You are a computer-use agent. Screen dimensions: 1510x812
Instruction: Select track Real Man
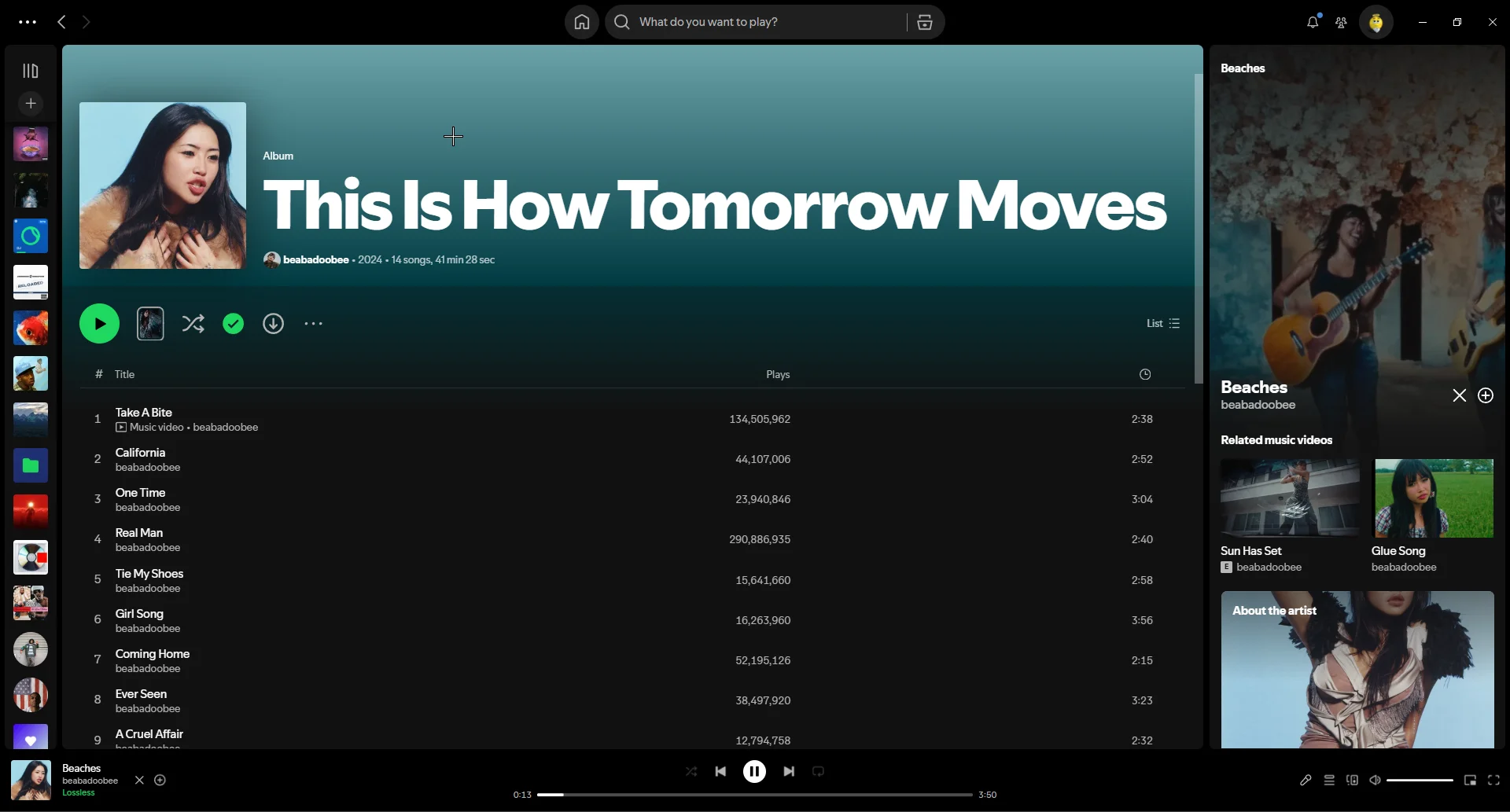(632, 539)
